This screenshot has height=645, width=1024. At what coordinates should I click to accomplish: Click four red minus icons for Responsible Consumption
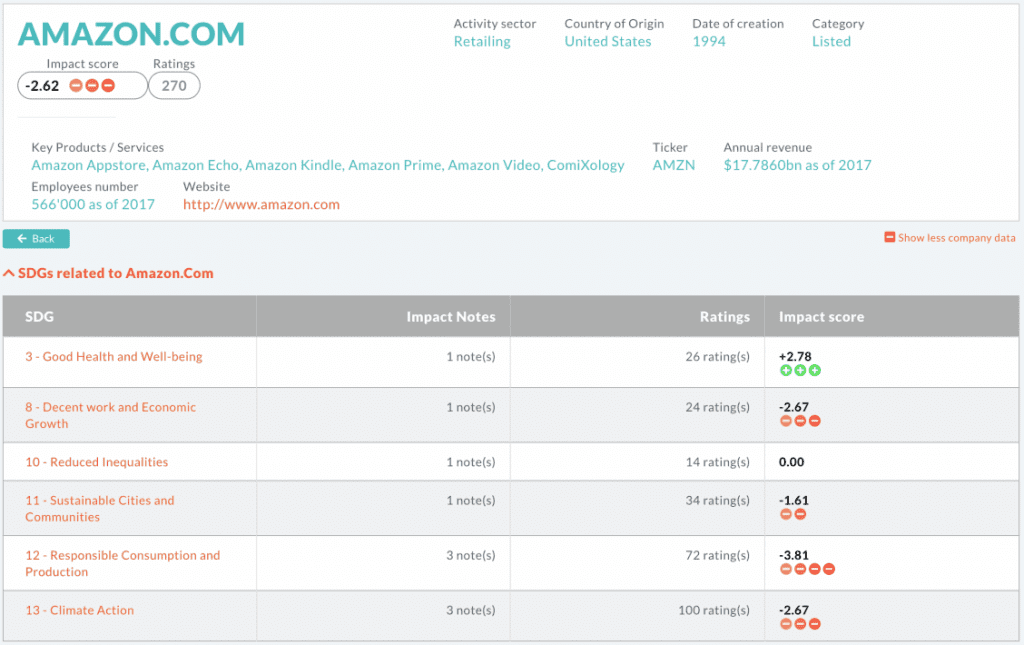[807, 569]
